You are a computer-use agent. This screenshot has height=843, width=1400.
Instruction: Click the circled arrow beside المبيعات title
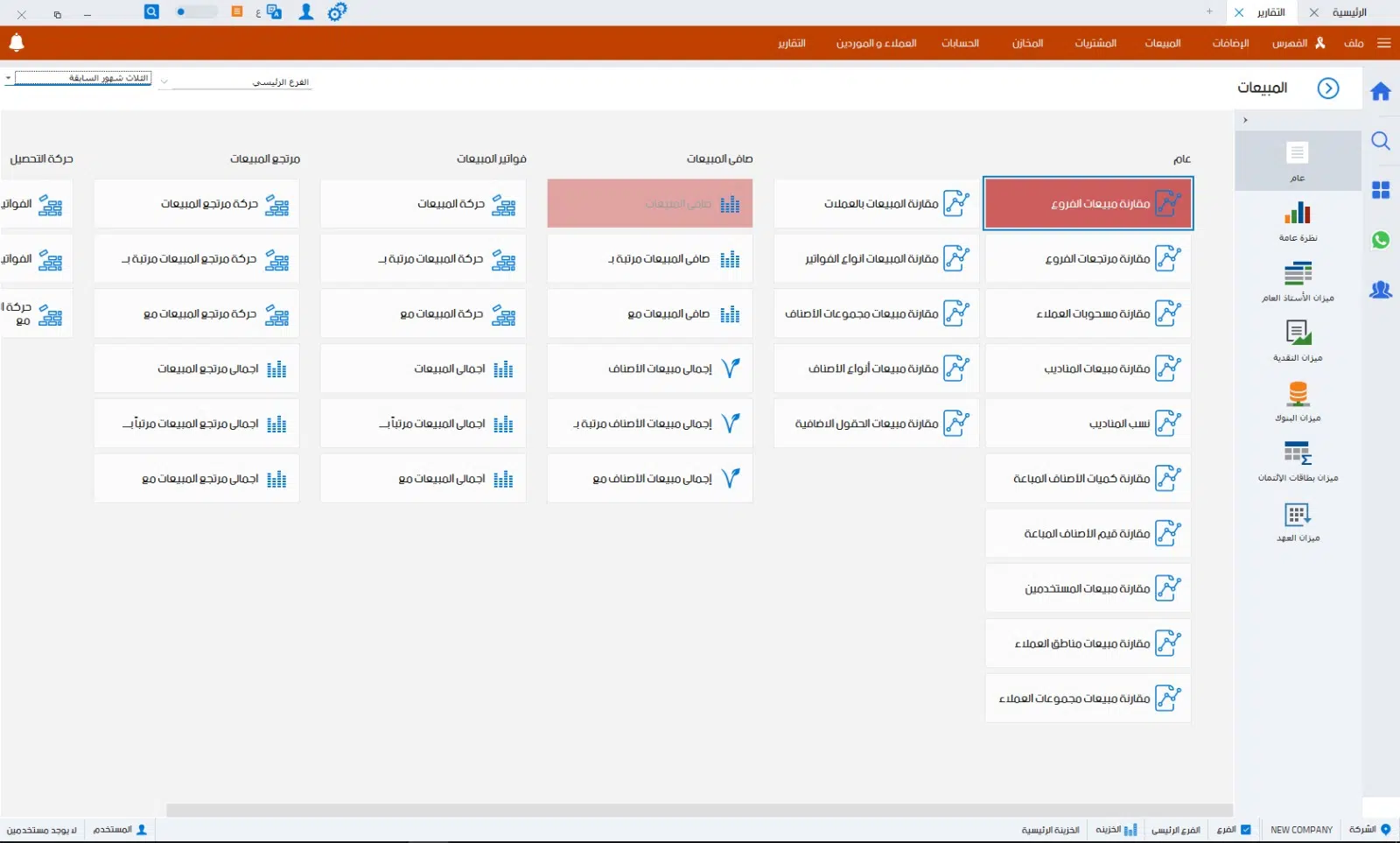pyautogui.click(x=1327, y=88)
